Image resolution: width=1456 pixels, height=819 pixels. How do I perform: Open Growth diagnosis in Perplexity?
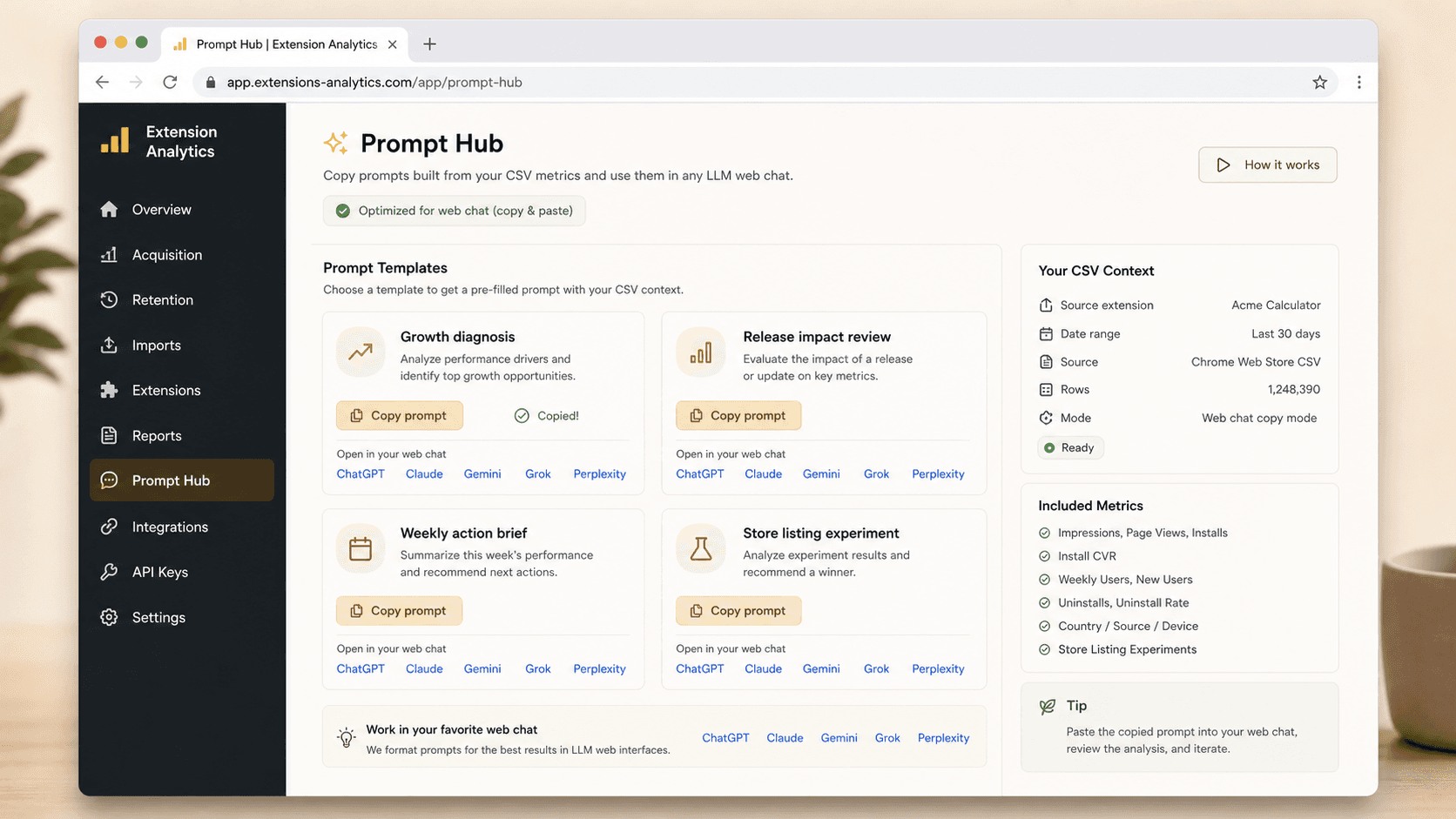[x=599, y=474]
